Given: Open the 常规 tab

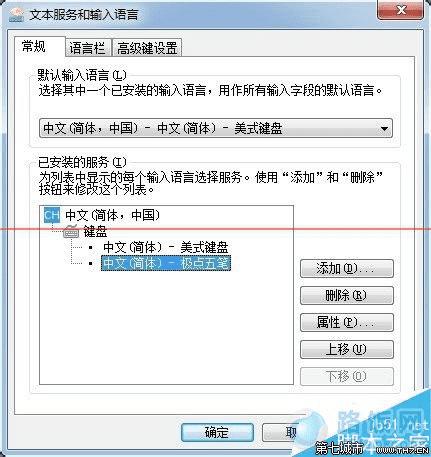Looking at the screenshot, I should click(34, 46).
